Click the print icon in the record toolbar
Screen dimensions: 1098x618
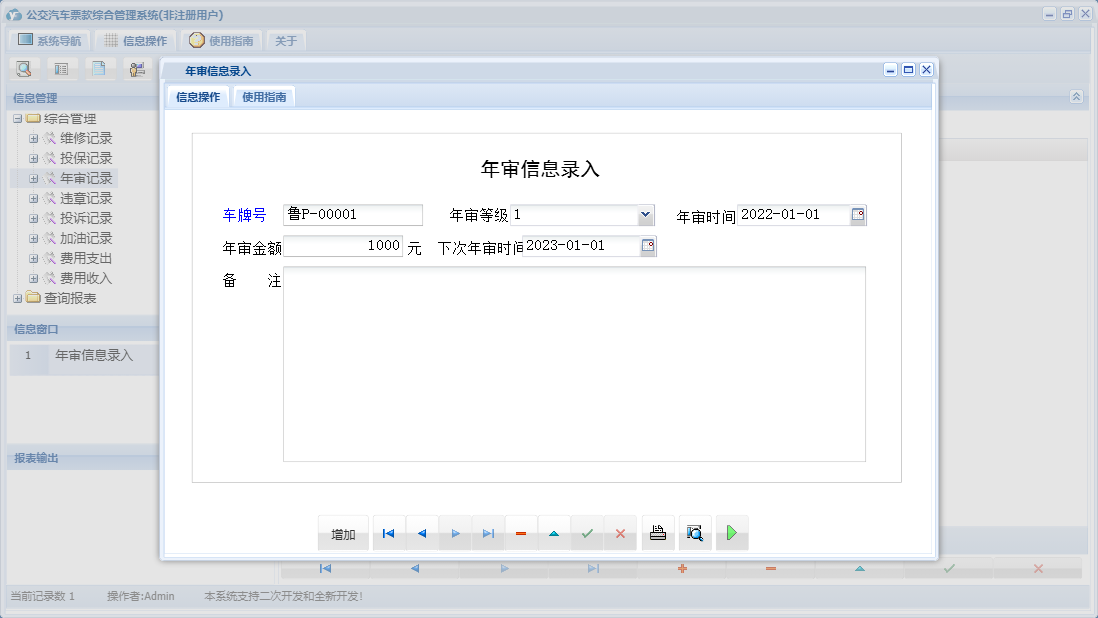[x=657, y=533]
